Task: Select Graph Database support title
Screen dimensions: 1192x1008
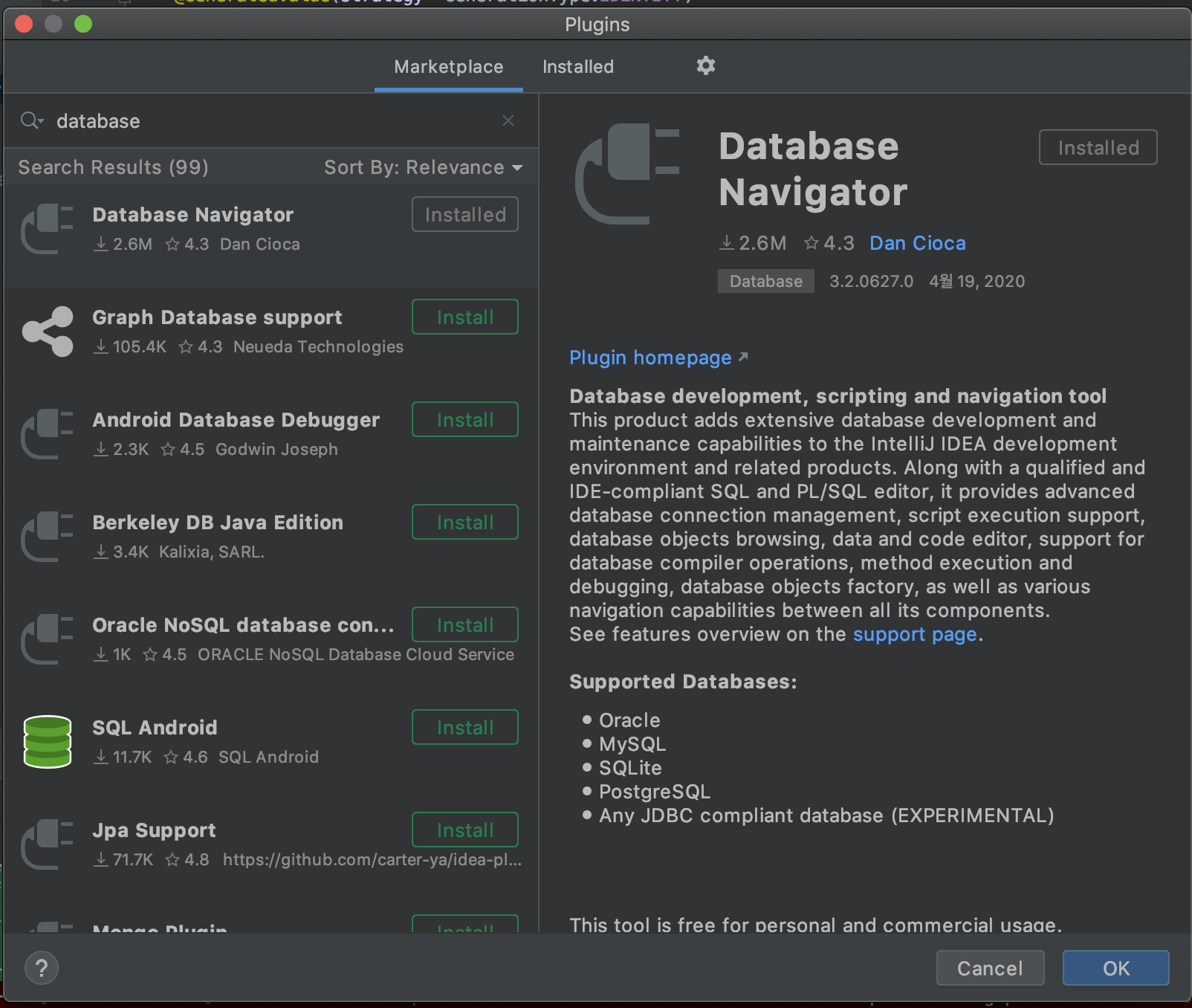Action: point(217,317)
